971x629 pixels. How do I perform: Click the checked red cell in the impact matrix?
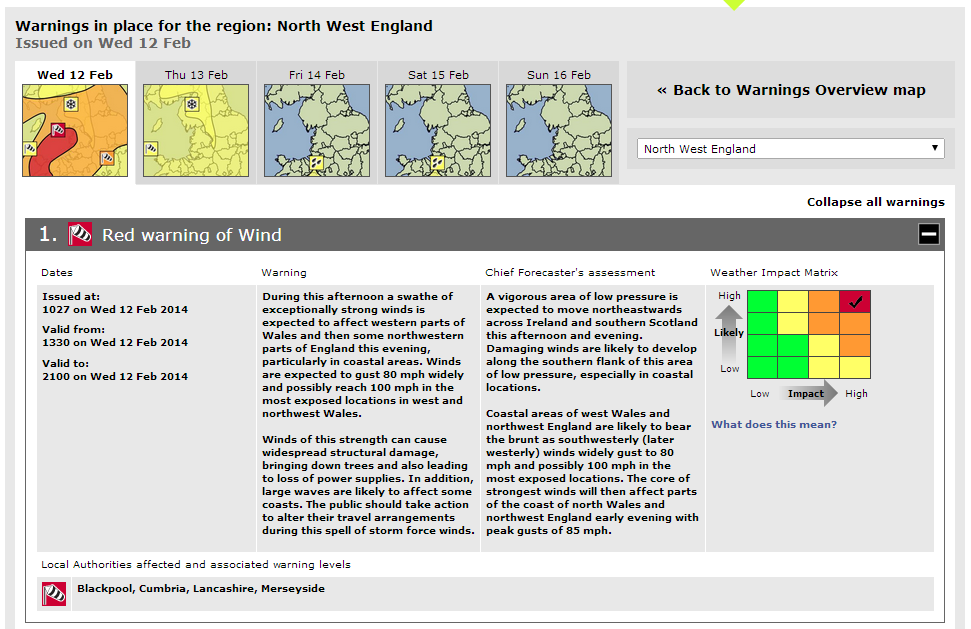coord(855,301)
